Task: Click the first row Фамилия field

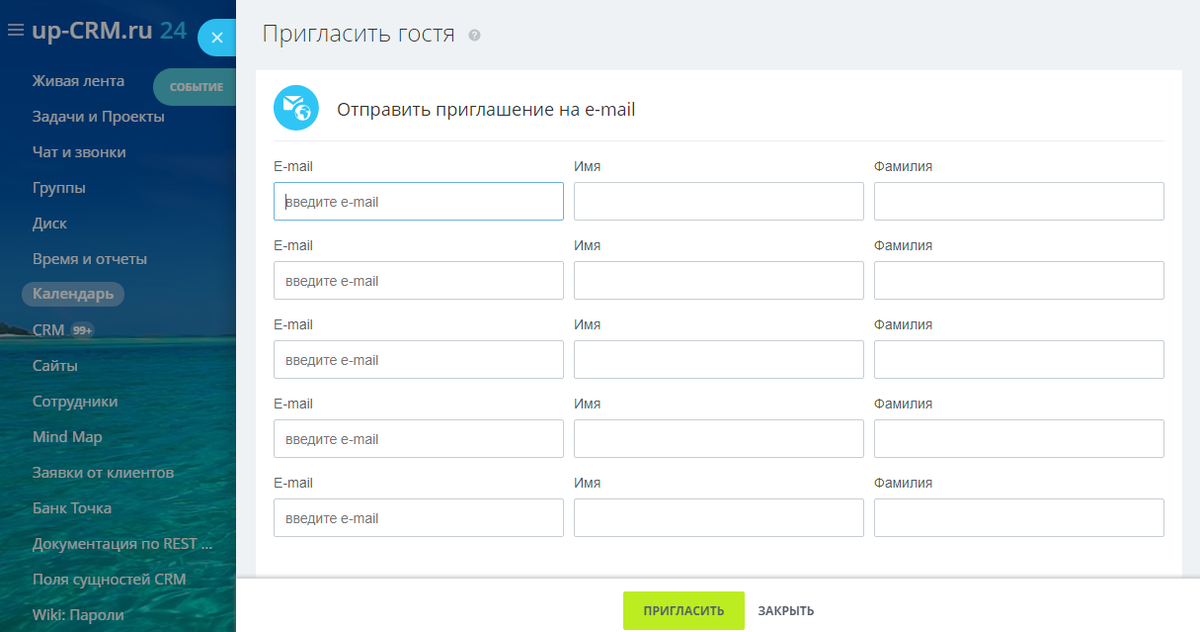Action: 1019,201
